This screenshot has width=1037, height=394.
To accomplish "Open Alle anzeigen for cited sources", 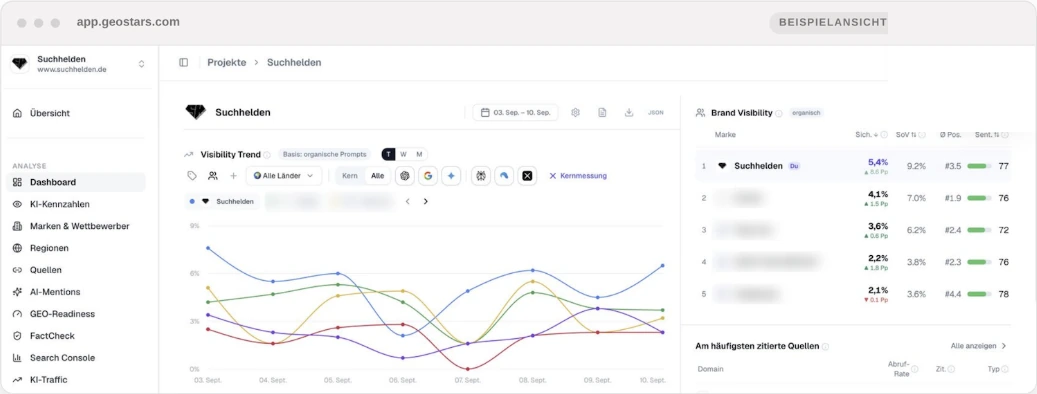I will point(979,346).
